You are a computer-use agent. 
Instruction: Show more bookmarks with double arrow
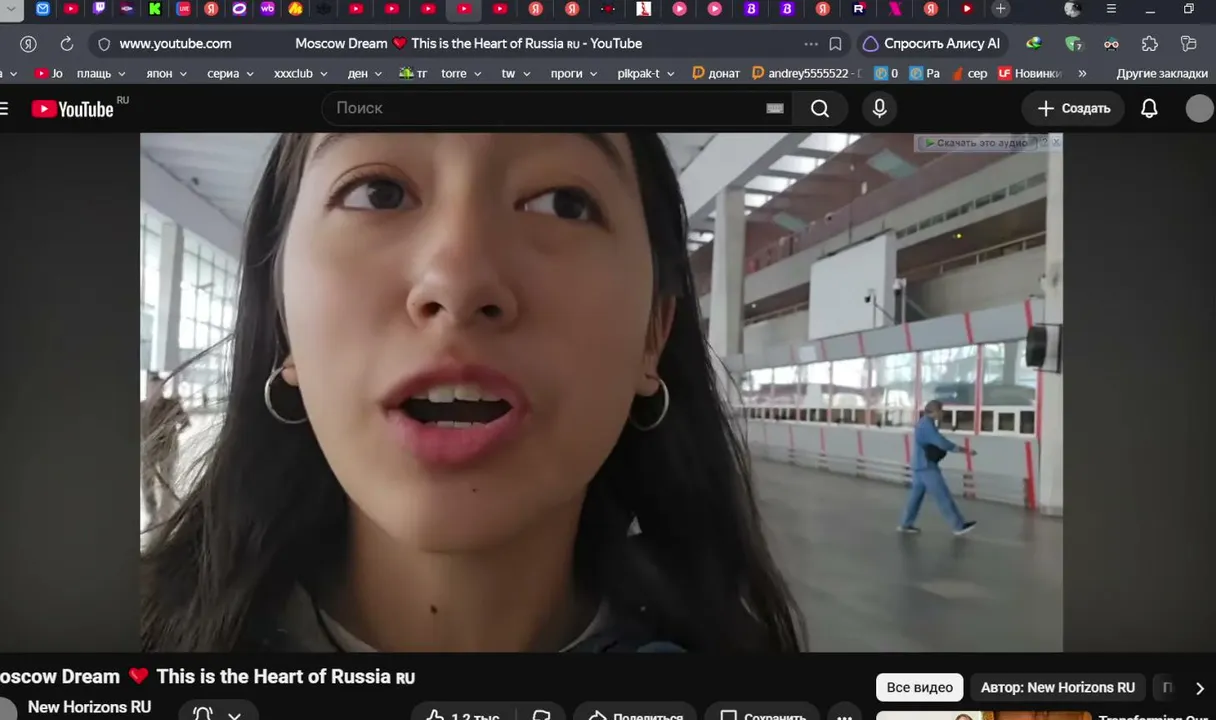click(1082, 74)
